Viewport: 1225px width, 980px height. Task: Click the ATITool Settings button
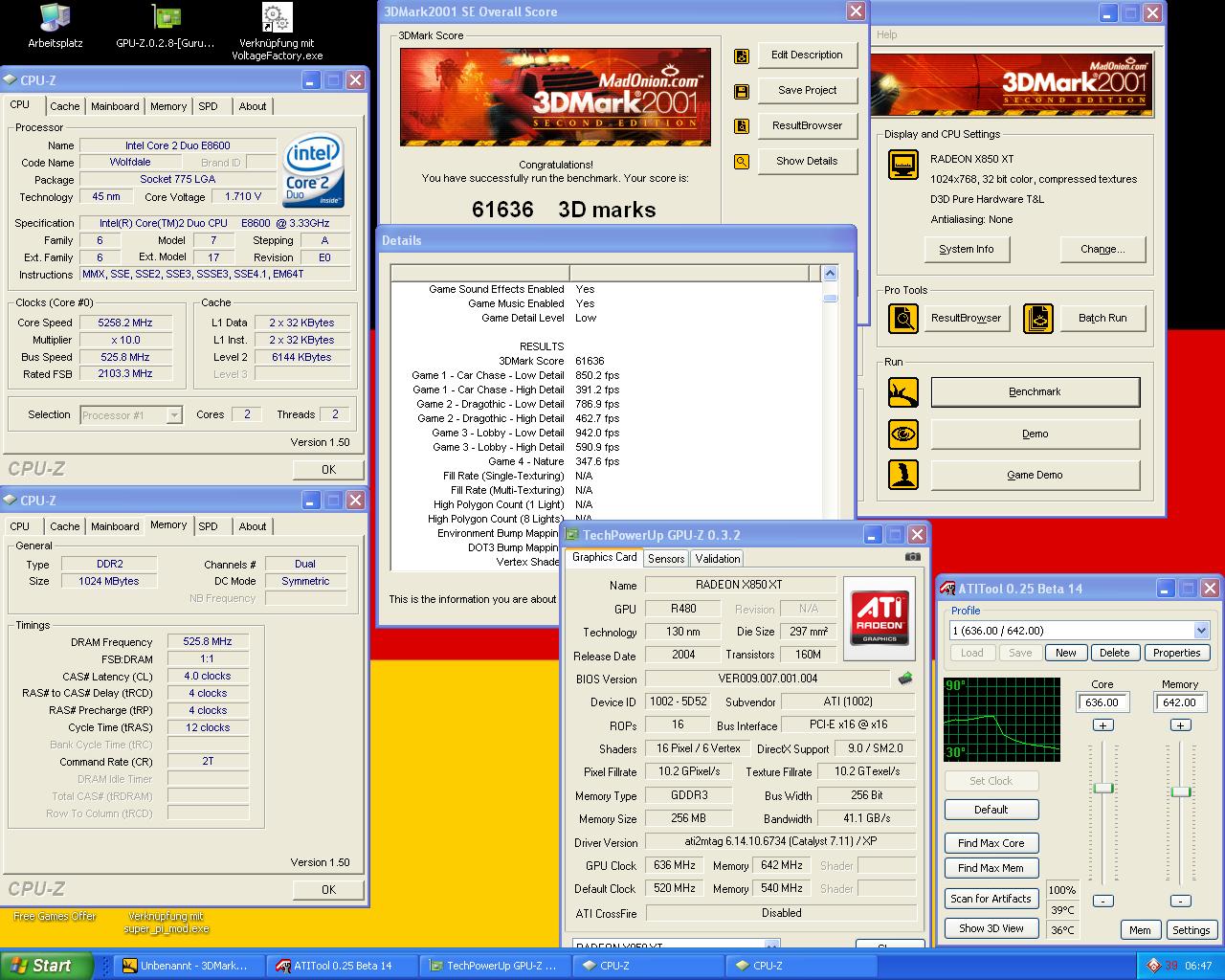click(x=1192, y=930)
